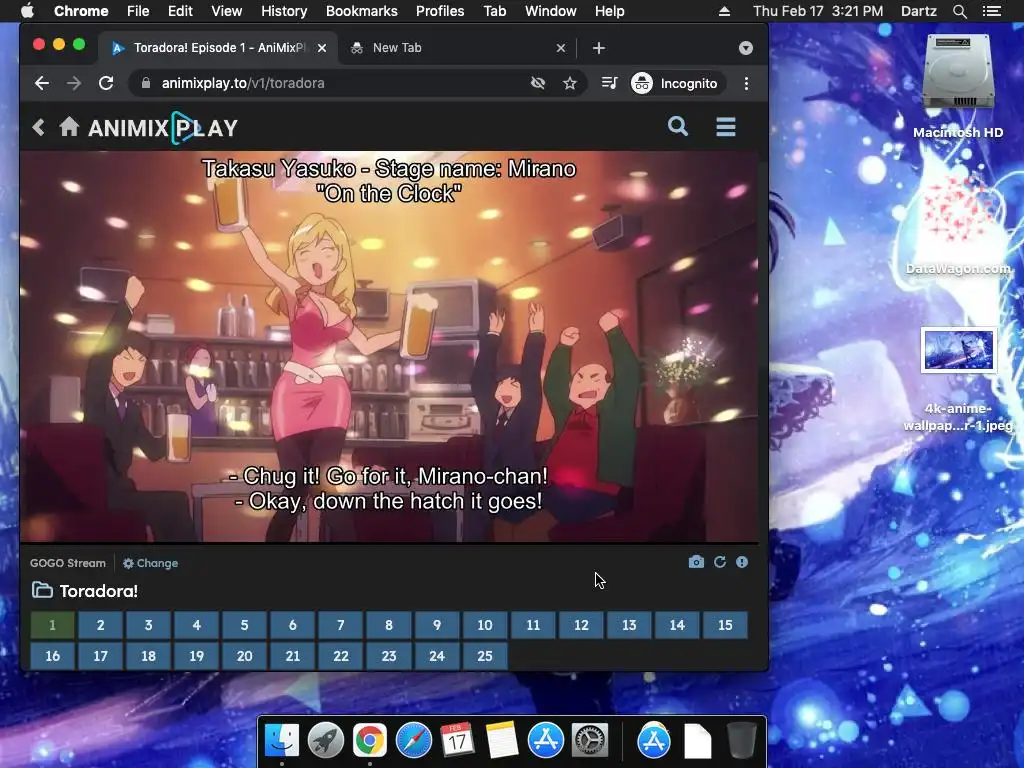Viewport: 1024px width, 768px height.
Task: Pick episode 23
Action: pyautogui.click(x=389, y=656)
